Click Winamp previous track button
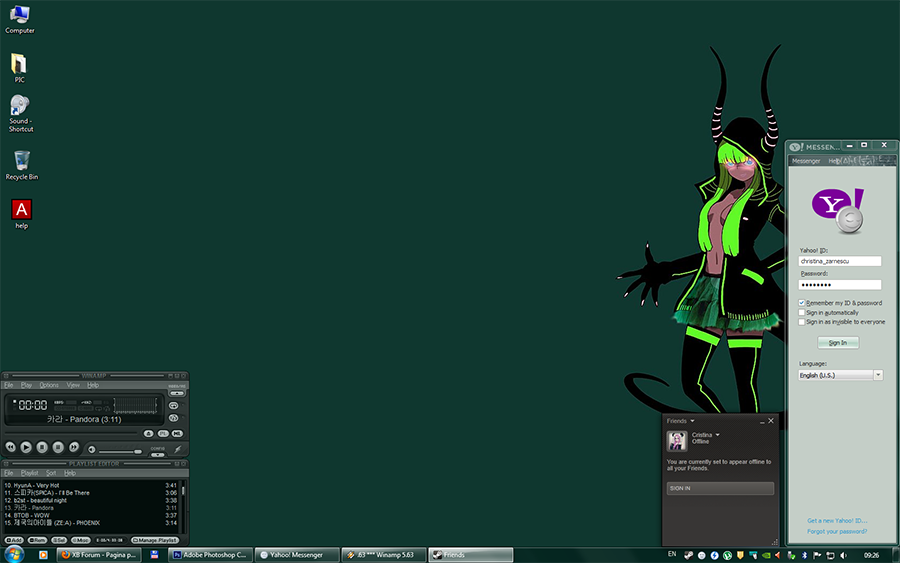900x563 pixels. point(10,447)
